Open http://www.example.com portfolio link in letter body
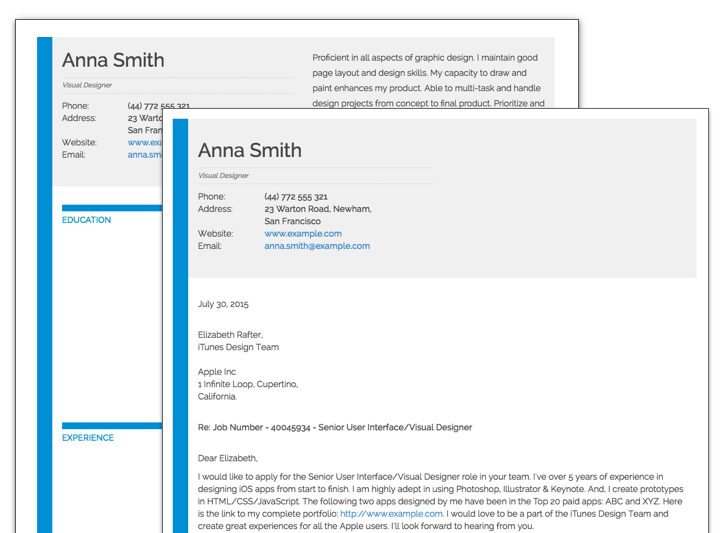Screen dimensions: 728x533 [391, 514]
